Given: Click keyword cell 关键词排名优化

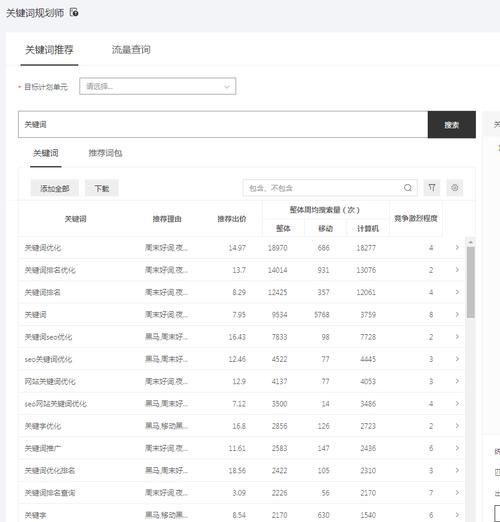Looking at the screenshot, I should [x=50, y=270].
